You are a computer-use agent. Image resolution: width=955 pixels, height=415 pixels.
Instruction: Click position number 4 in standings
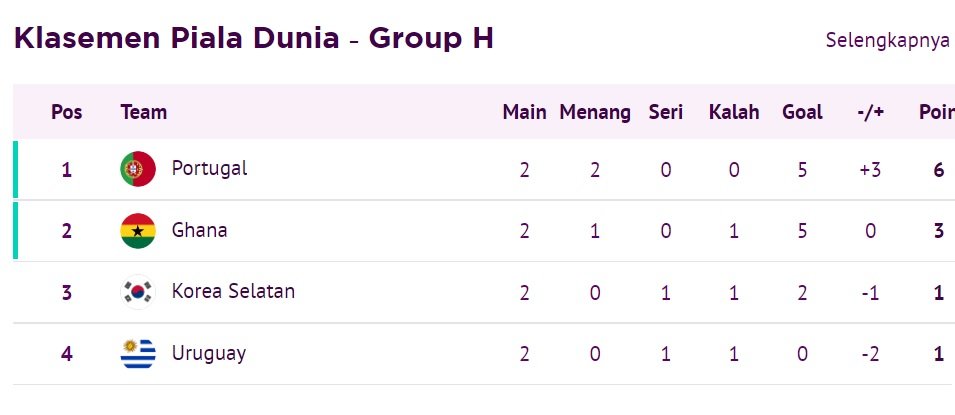(67, 354)
